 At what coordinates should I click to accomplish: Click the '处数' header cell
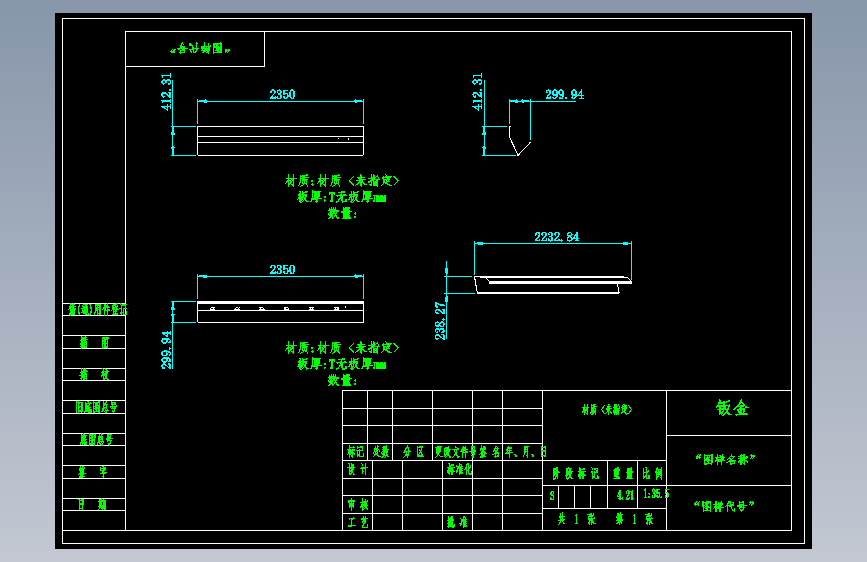(380, 452)
